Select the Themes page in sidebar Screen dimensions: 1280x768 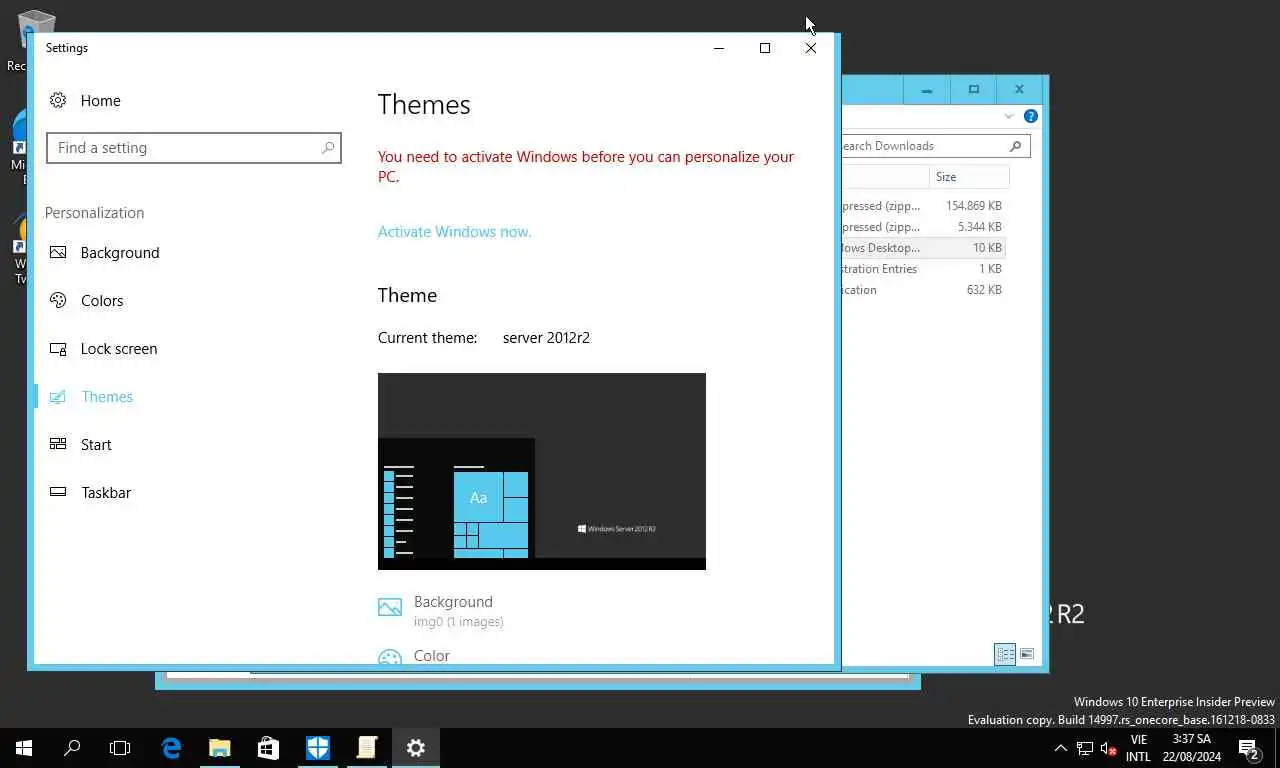(91, 397)
